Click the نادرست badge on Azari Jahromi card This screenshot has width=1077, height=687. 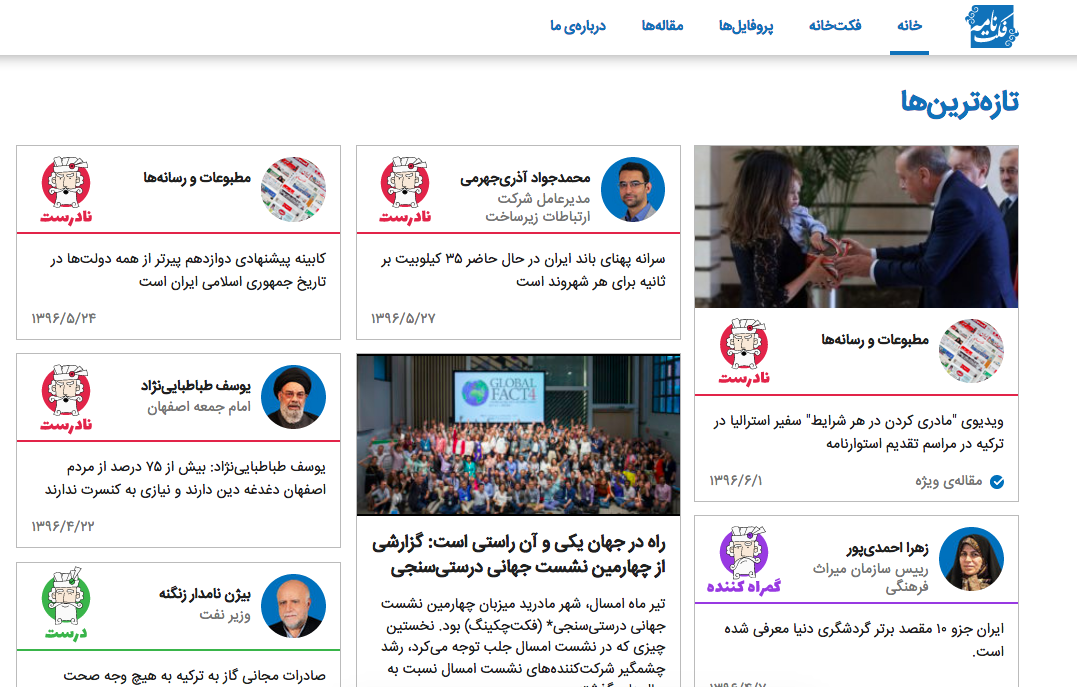(405, 190)
